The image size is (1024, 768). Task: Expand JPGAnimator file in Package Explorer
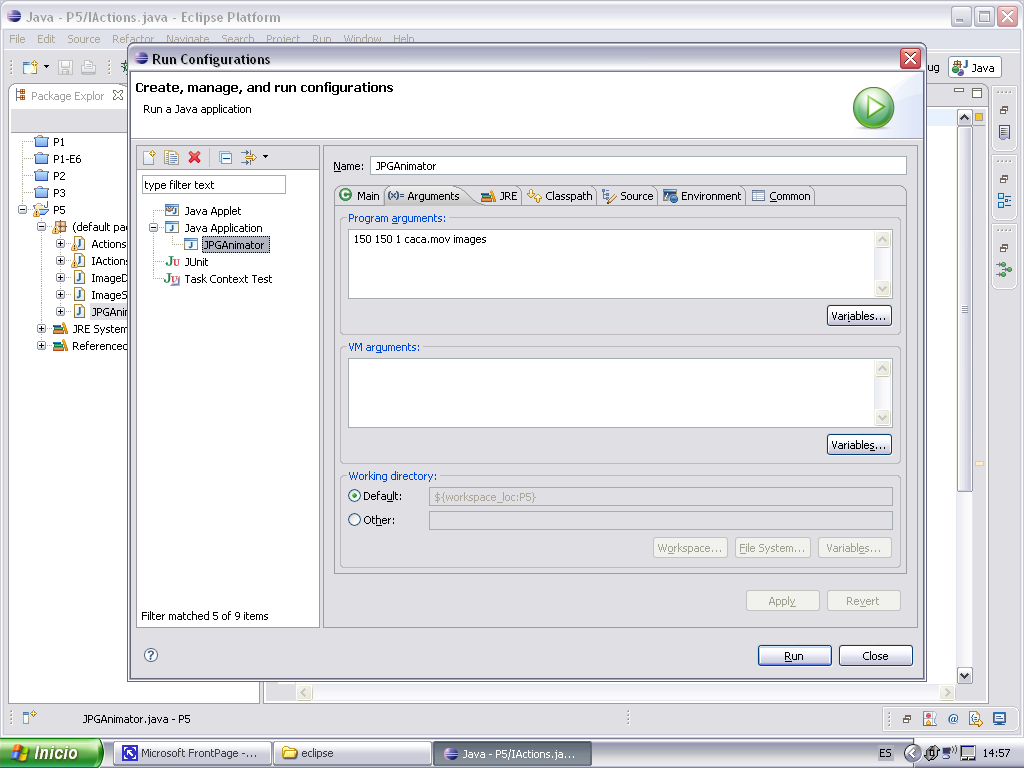tap(60, 312)
